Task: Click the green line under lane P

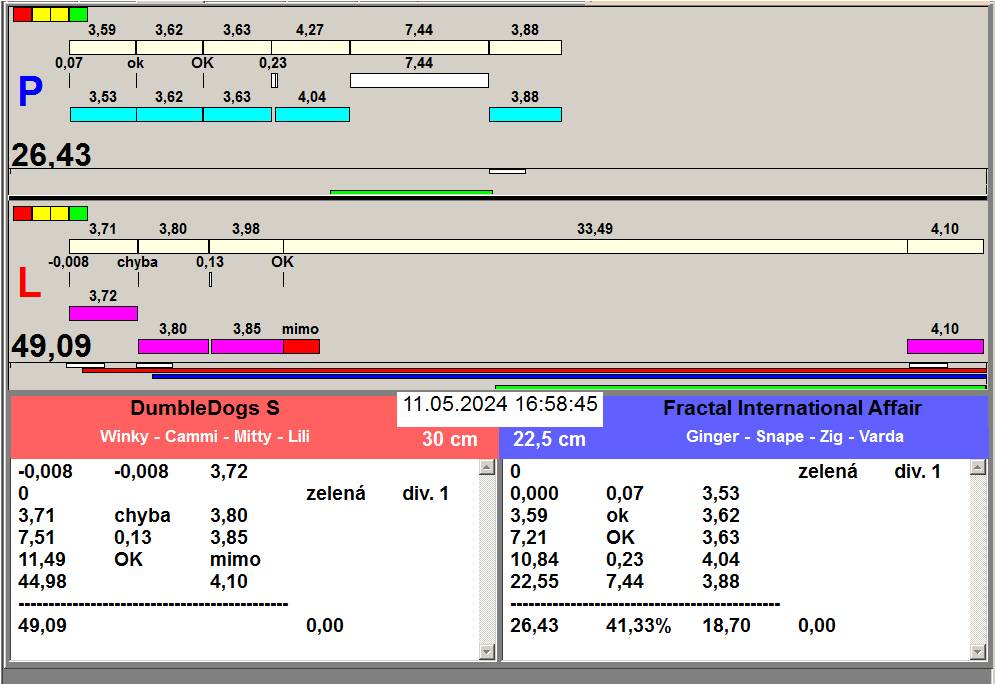Action: 411,192
